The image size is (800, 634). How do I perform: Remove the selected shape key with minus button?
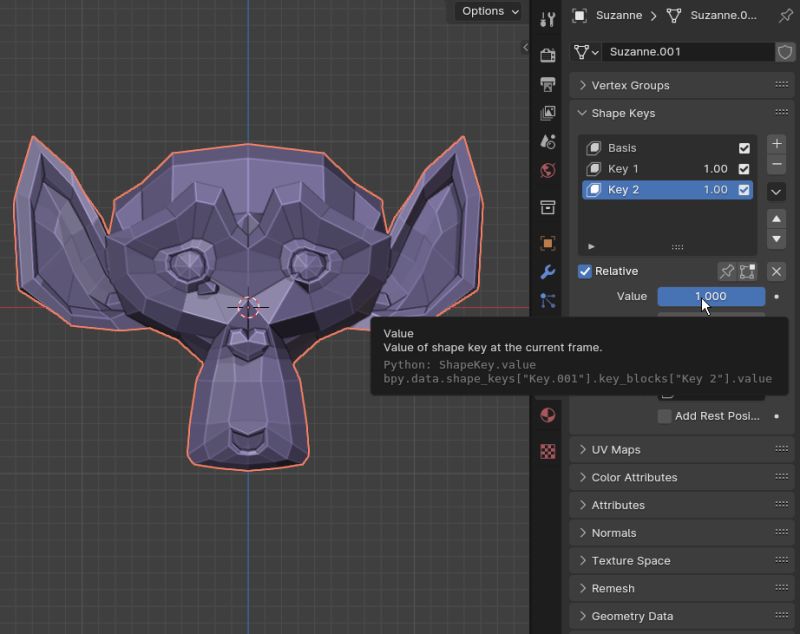click(x=777, y=166)
